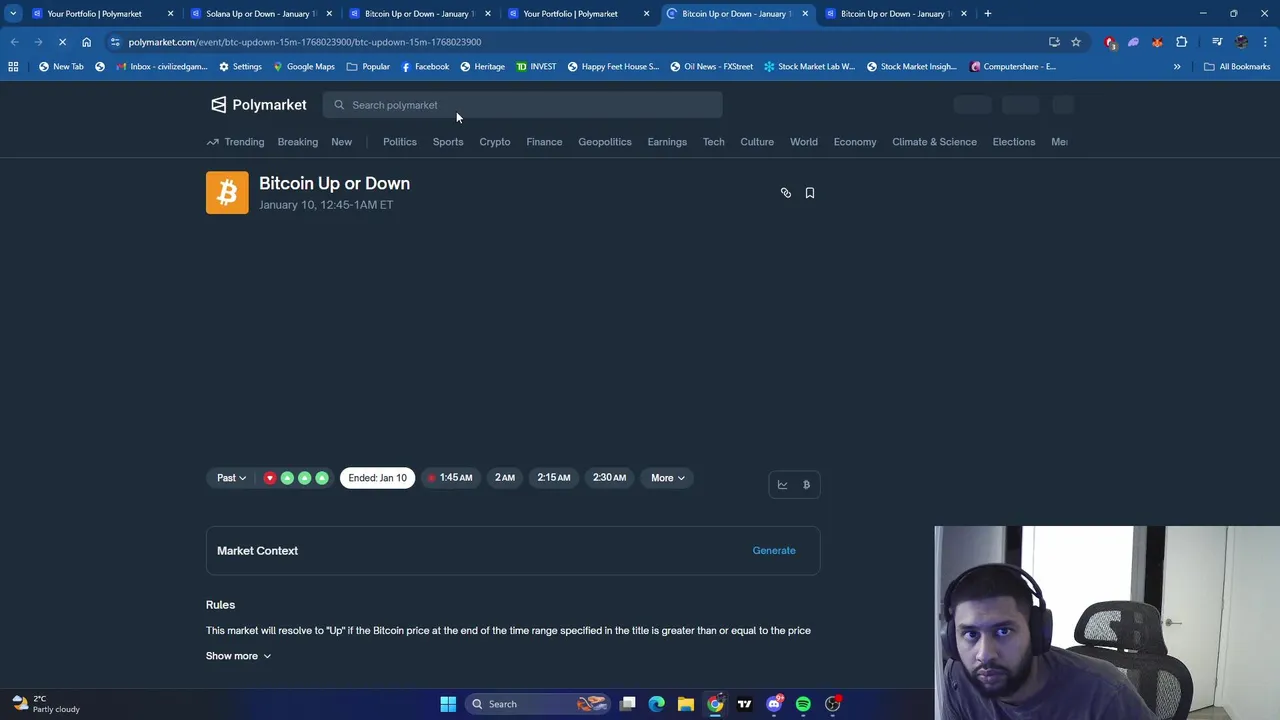Viewport: 1280px width, 720px height.
Task: Open the Past markets dropdown
Action: point(232,478)
